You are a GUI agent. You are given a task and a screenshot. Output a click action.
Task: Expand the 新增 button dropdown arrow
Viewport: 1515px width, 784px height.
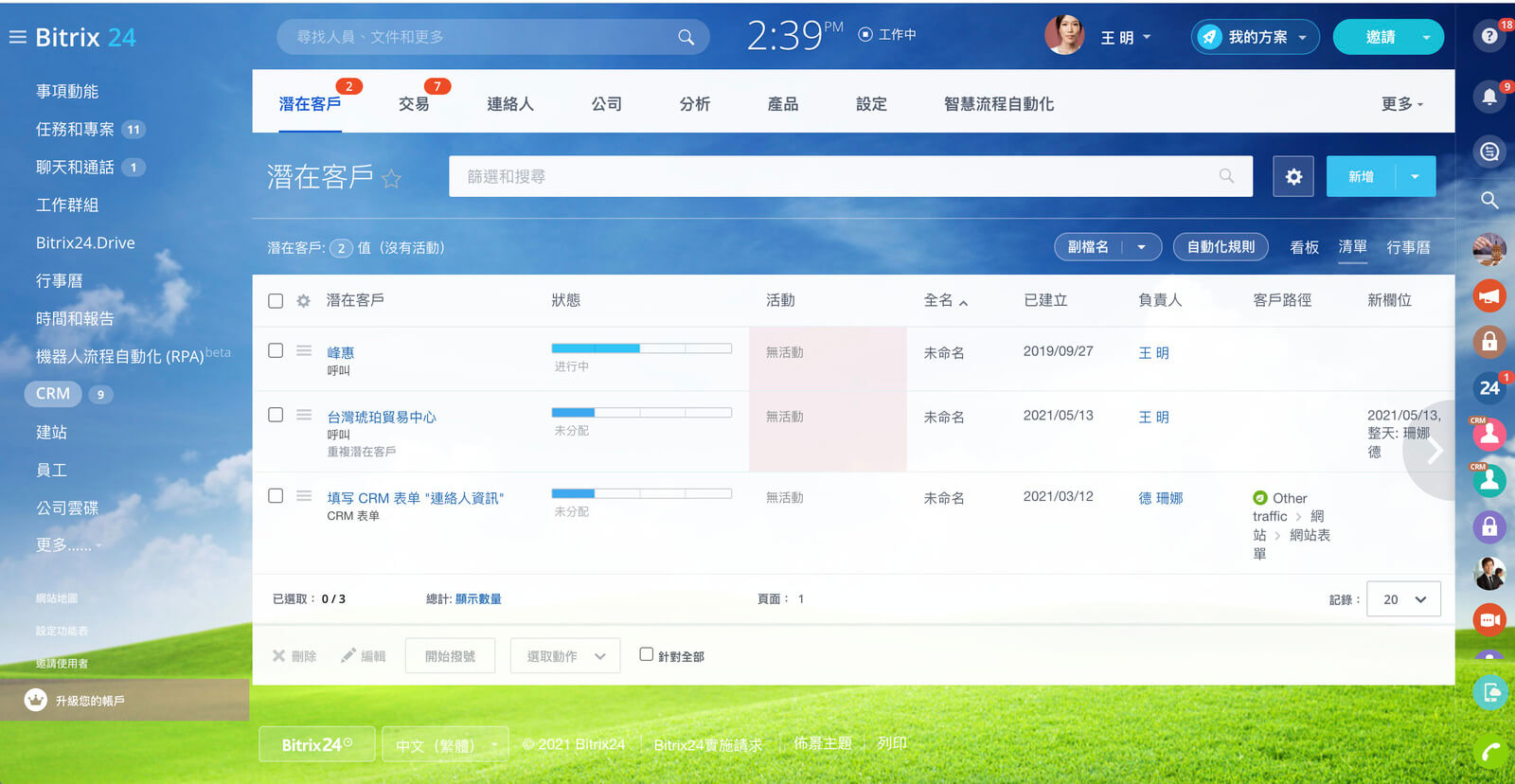click(x=1416, y=177)
